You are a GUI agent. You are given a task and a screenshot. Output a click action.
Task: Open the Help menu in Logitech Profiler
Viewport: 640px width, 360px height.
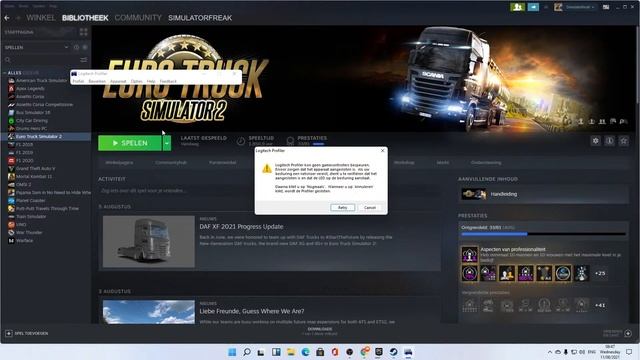(x=151, y=81)
